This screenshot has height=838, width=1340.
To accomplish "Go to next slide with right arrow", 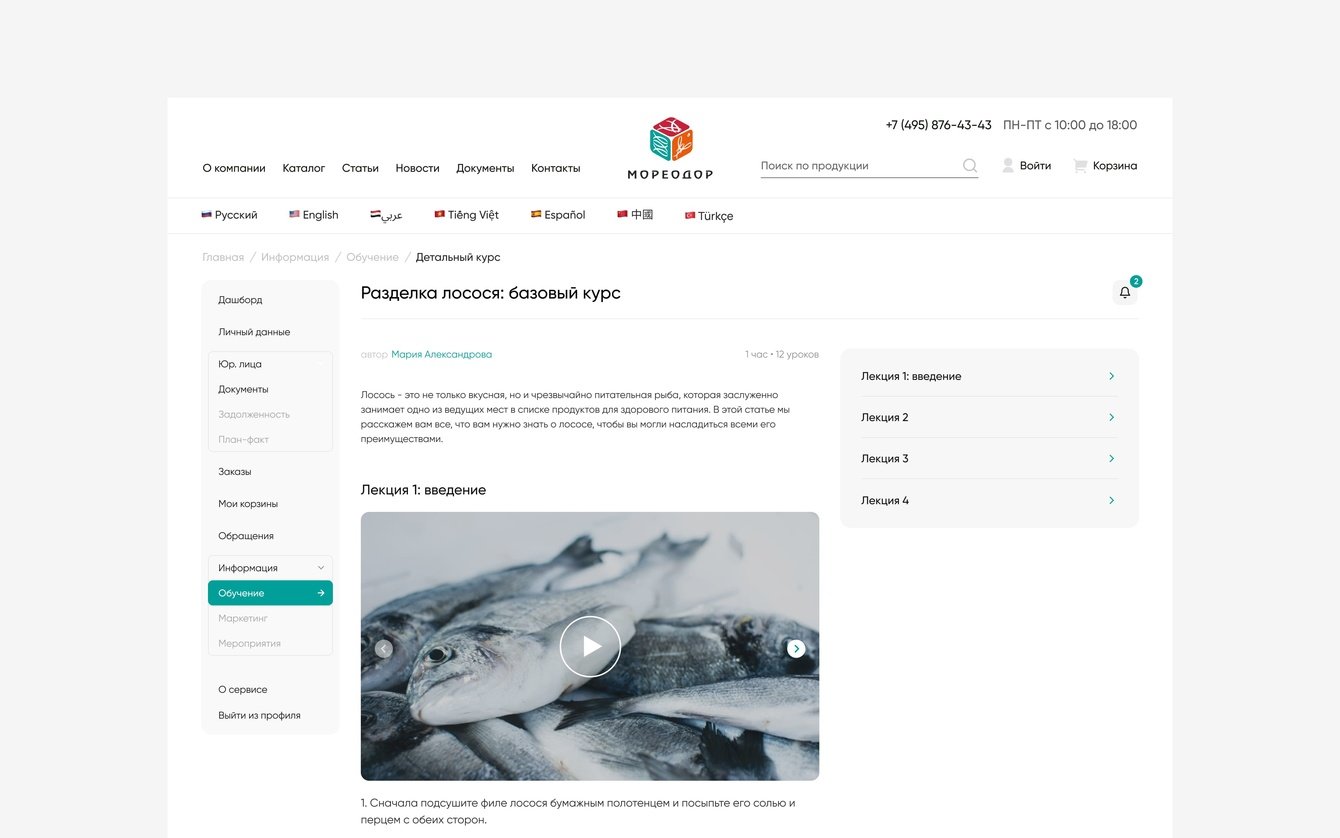I will (x=796, y=649).
